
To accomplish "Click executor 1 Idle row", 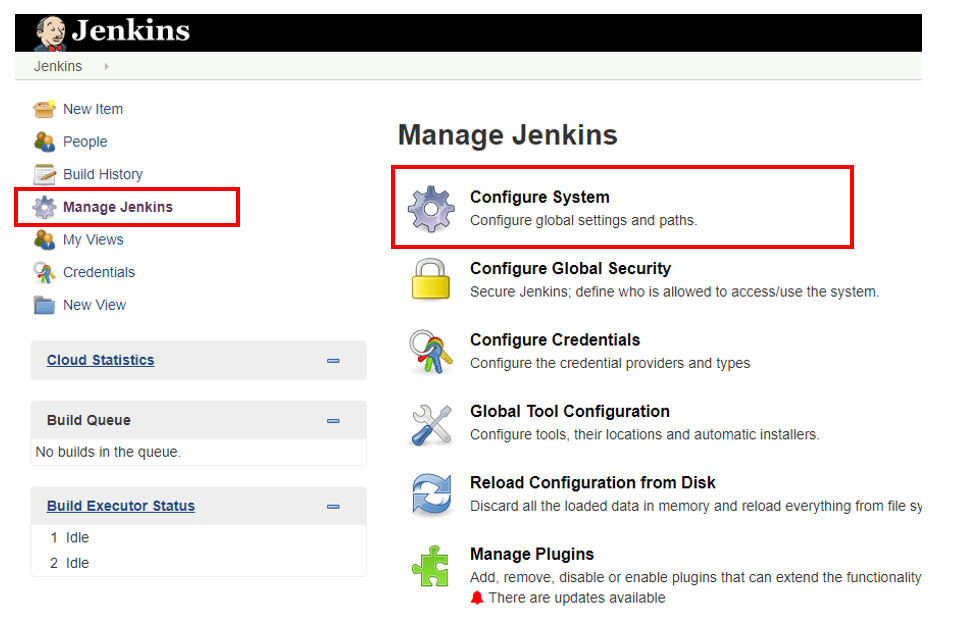I will (x=198, y=538).
